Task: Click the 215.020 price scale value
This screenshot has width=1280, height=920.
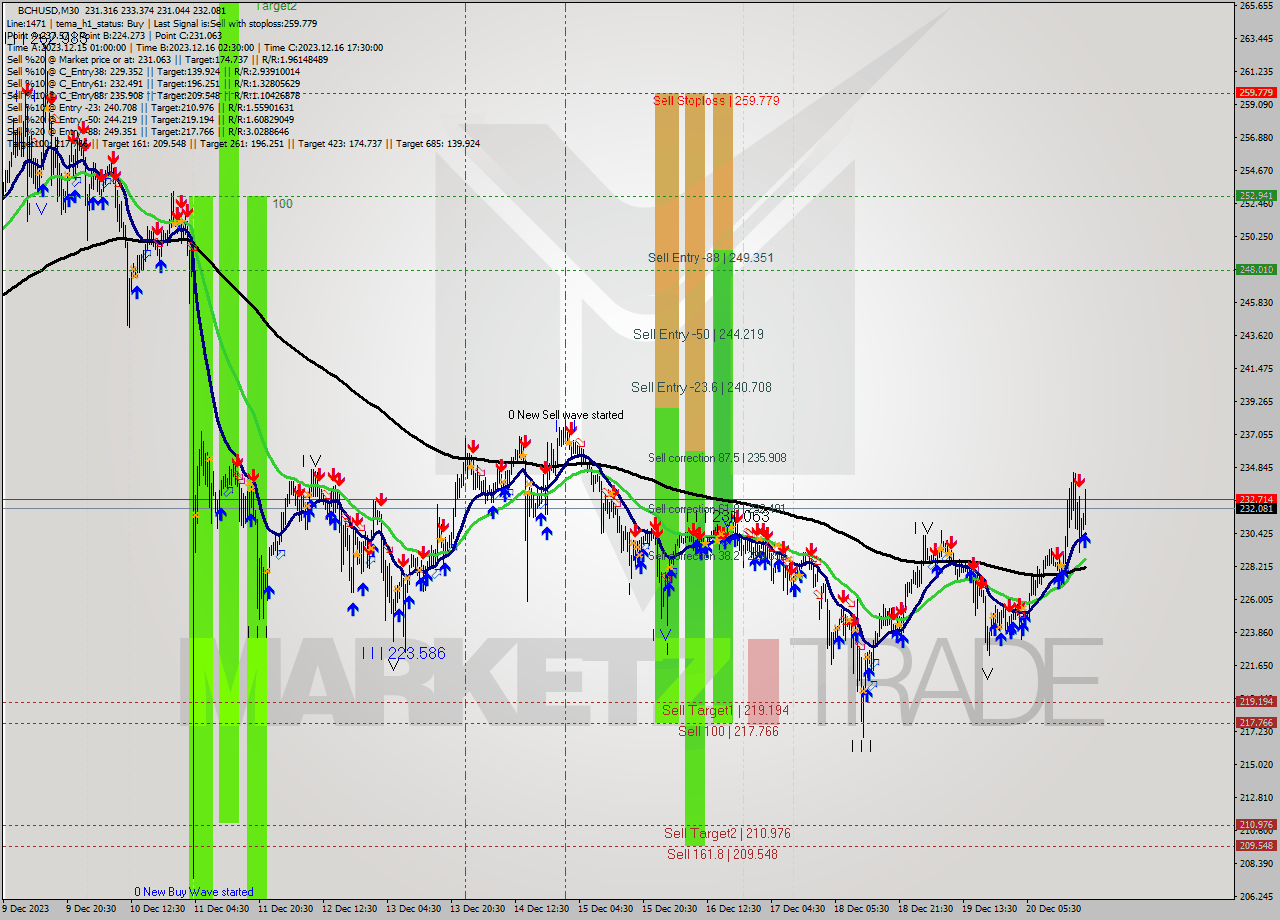Action: click(1255, 765)
